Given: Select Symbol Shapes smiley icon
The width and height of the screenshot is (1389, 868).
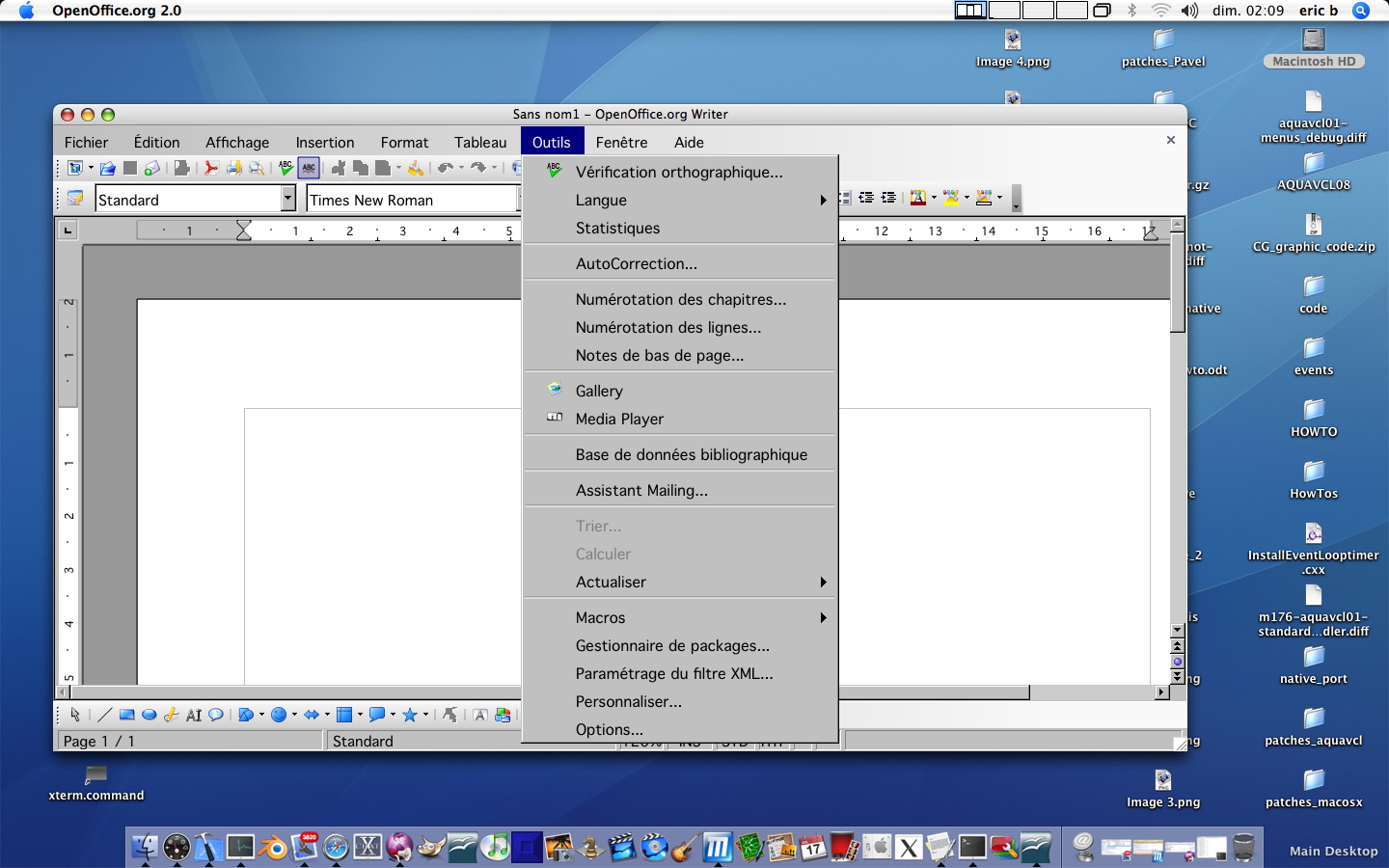Looking at the screenshot, I should pyautogui.click(x=279, y=715).
